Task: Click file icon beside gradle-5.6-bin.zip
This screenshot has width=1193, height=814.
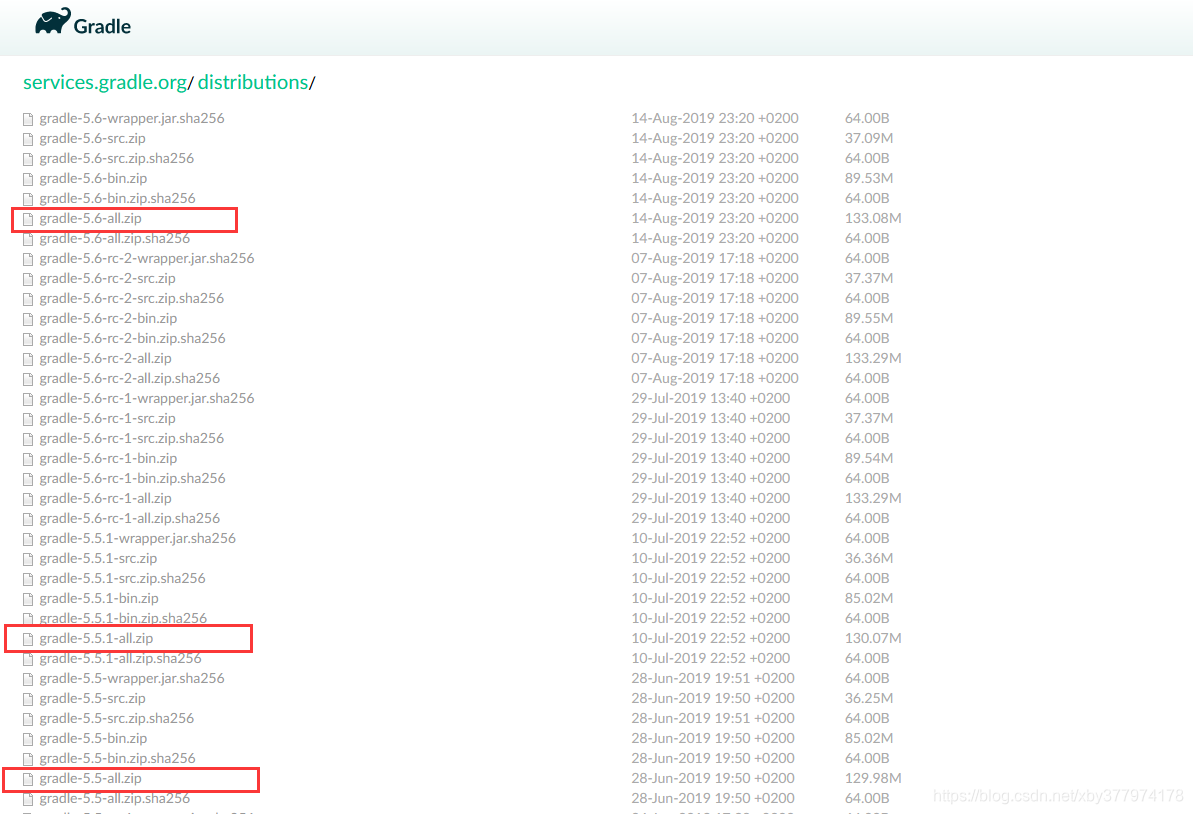Action: 28,179
